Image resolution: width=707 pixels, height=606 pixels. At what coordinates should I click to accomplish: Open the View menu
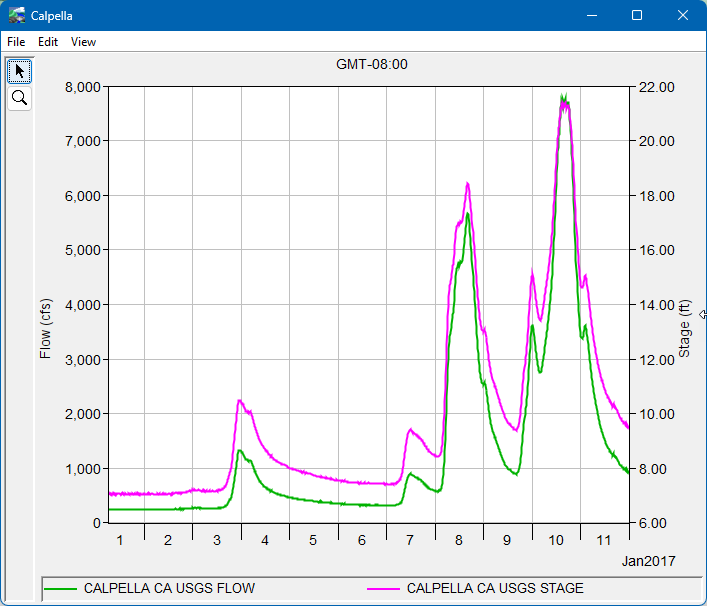point(83,42)
